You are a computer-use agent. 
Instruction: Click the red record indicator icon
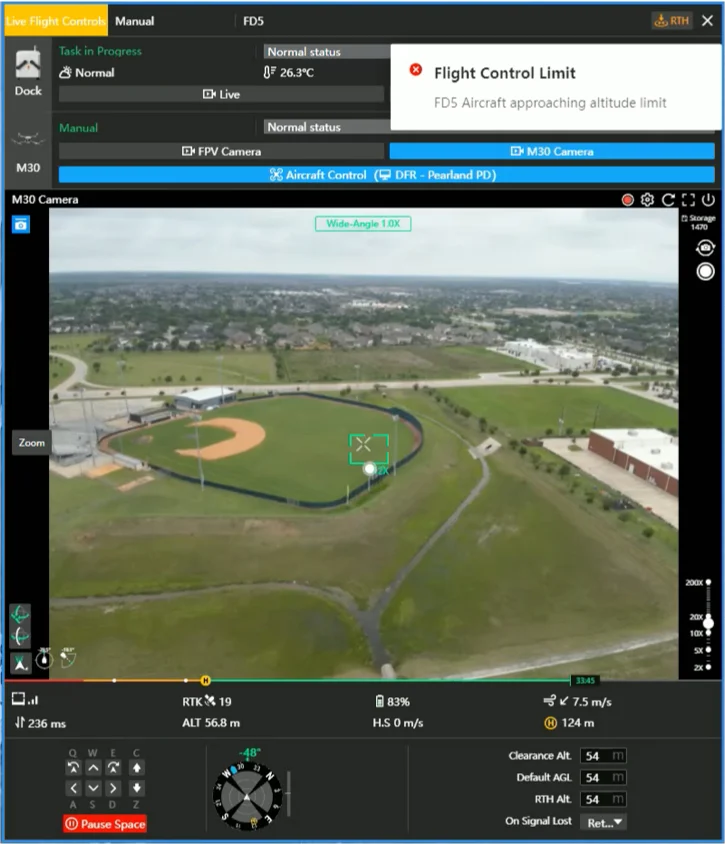628,200
